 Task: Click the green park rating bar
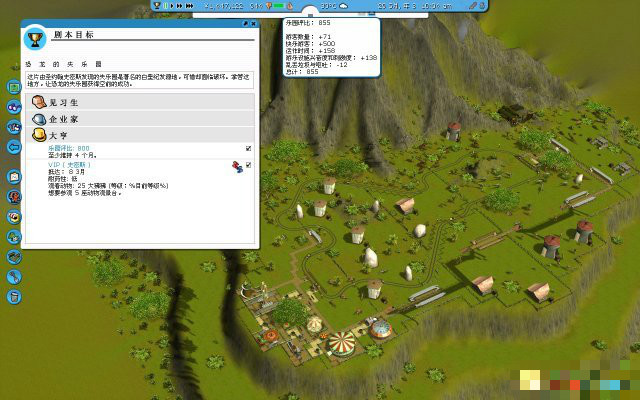pyautogui.click(x=279, y=6)
